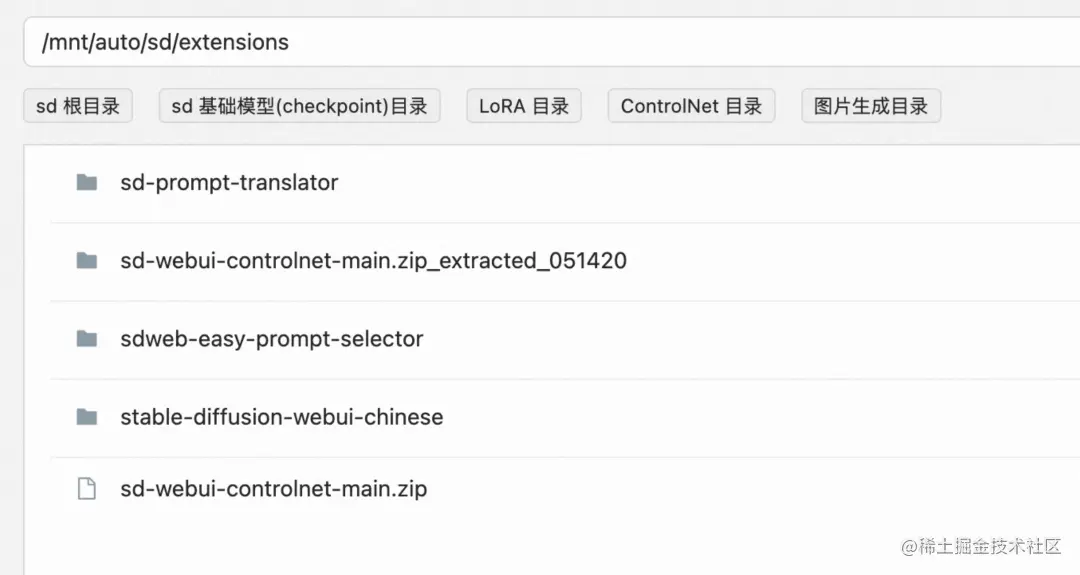The height and width of the screenshot is (575, 1080).
Task: Click the sdweb-easy-prompt-selector folder icon
Action: 86,339
